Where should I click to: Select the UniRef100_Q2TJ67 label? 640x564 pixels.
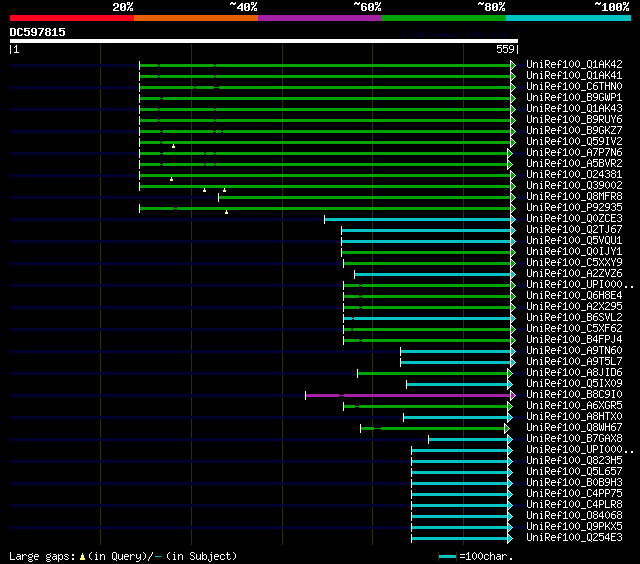coord(574,230)
